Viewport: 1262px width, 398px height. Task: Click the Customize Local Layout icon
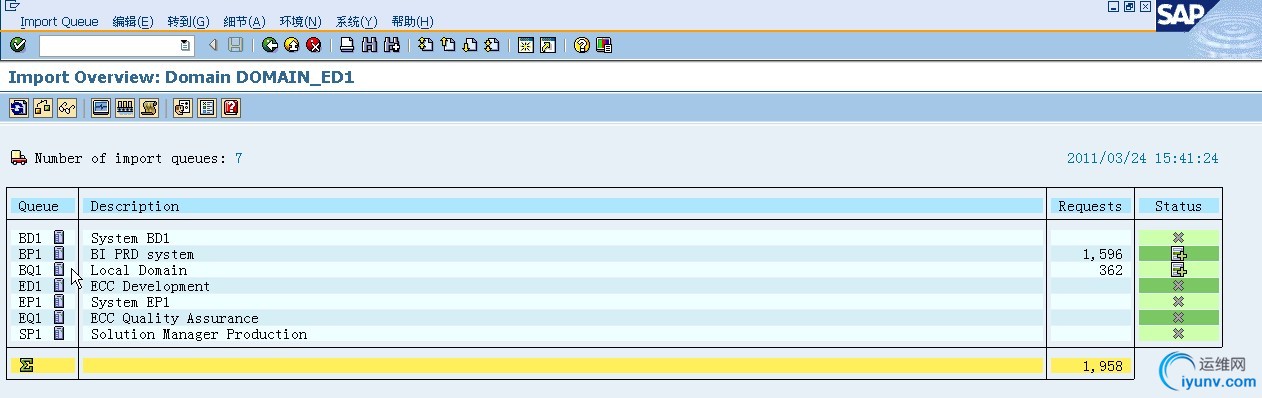[x=603, y=45]
